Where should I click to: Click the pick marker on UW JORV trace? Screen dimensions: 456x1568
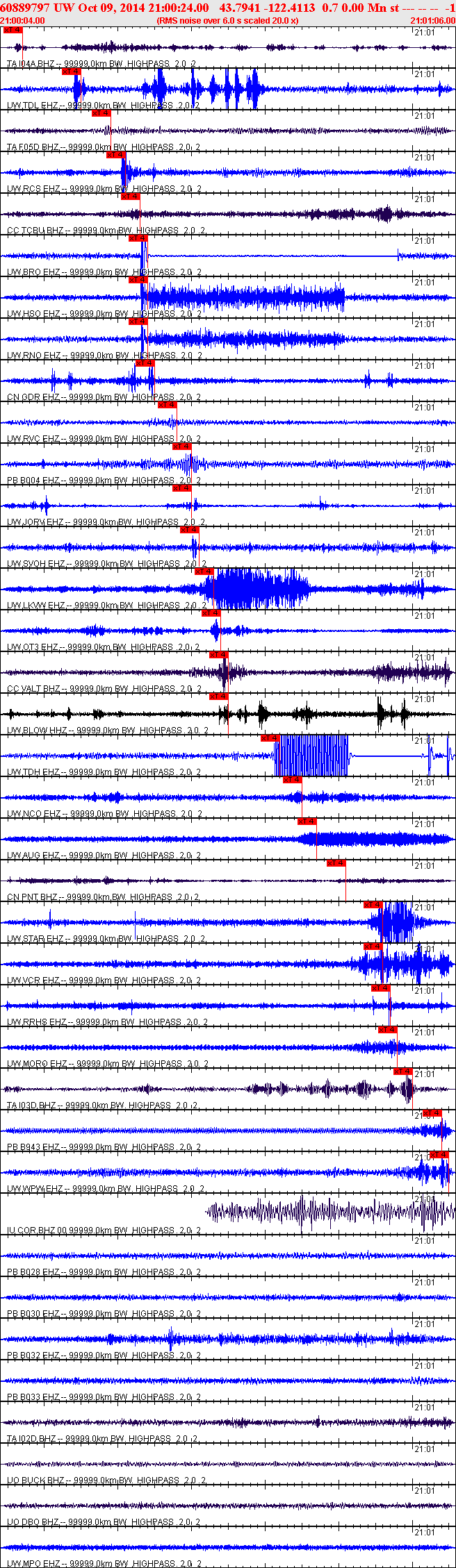181,488
